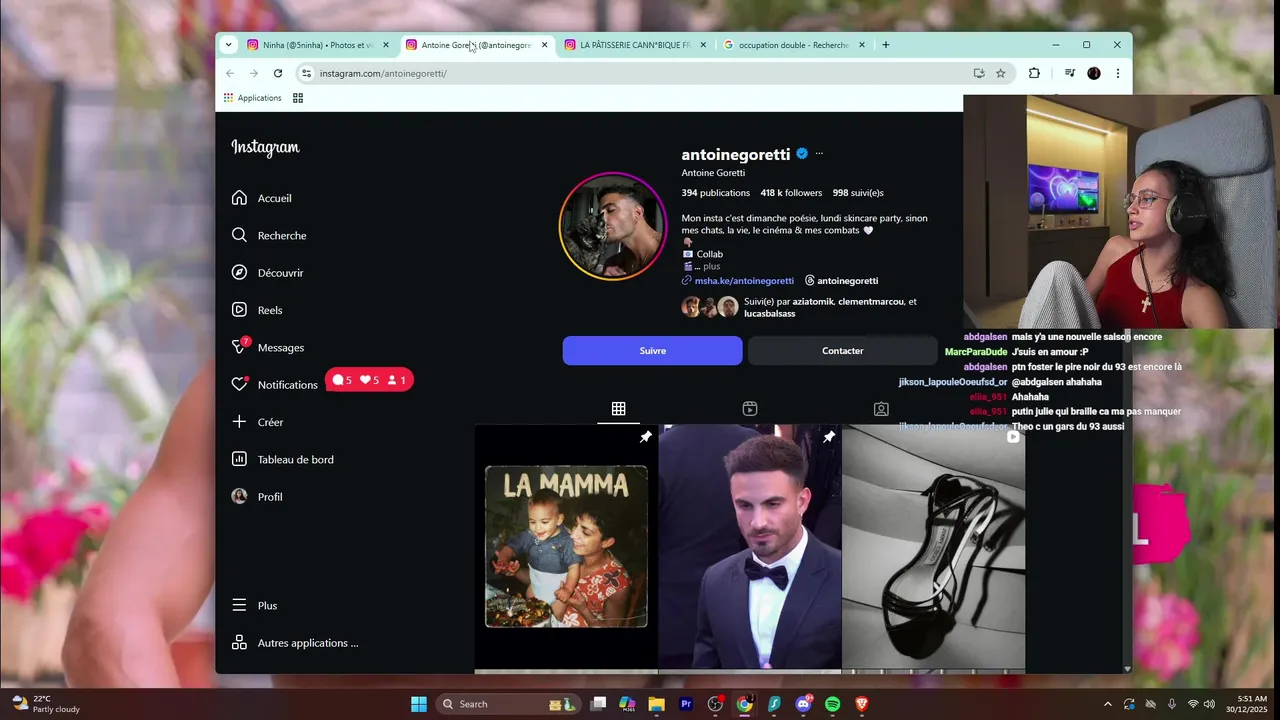Close the Ninha browser tab
Viewport: 1280px width, 720px height.
[386, 45]
